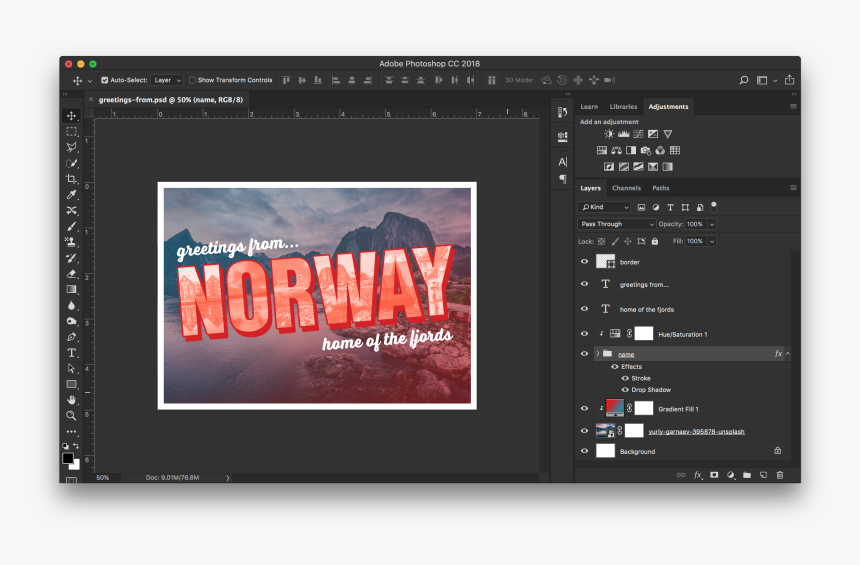Add a Color Balance adjustment
Viewport: 860px width, 565px height.
[616, 150]
